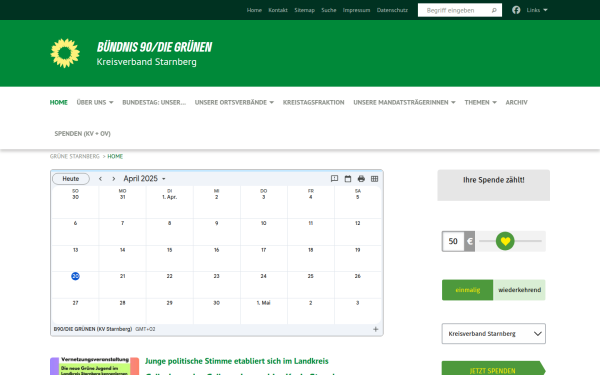This screenshot has height=375, width=600.
Task: Expand the Links dropdown in top bar
Action: [x=536, y=10]
